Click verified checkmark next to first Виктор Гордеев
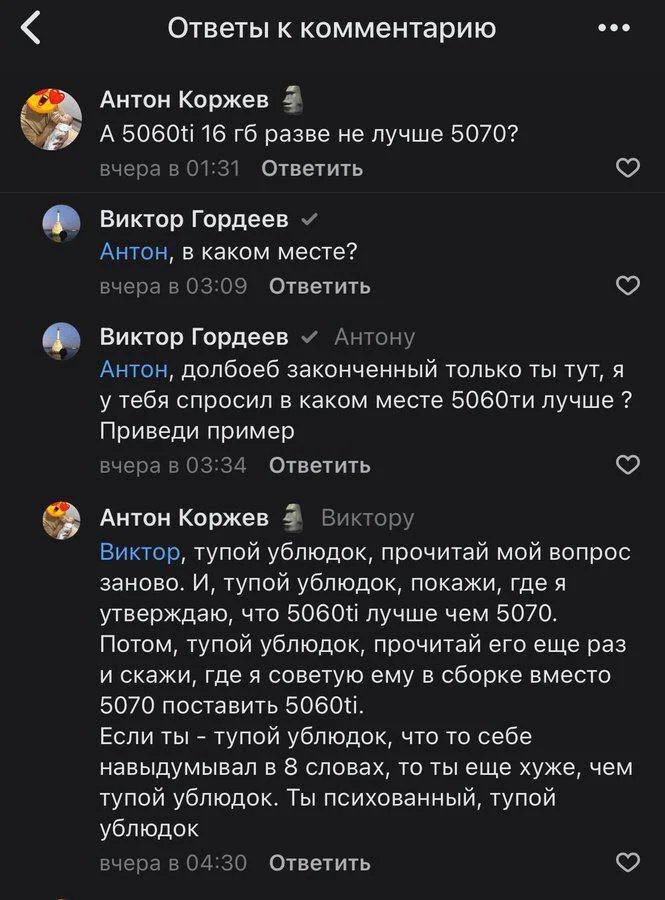The height and width of the screenshot is (900, 665). 310,219
